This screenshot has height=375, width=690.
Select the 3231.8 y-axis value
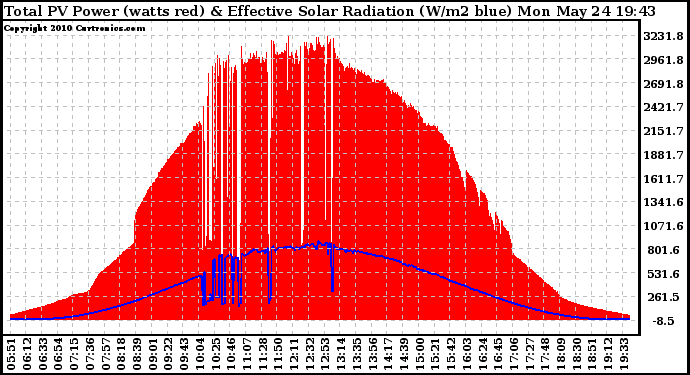(663, 36)
